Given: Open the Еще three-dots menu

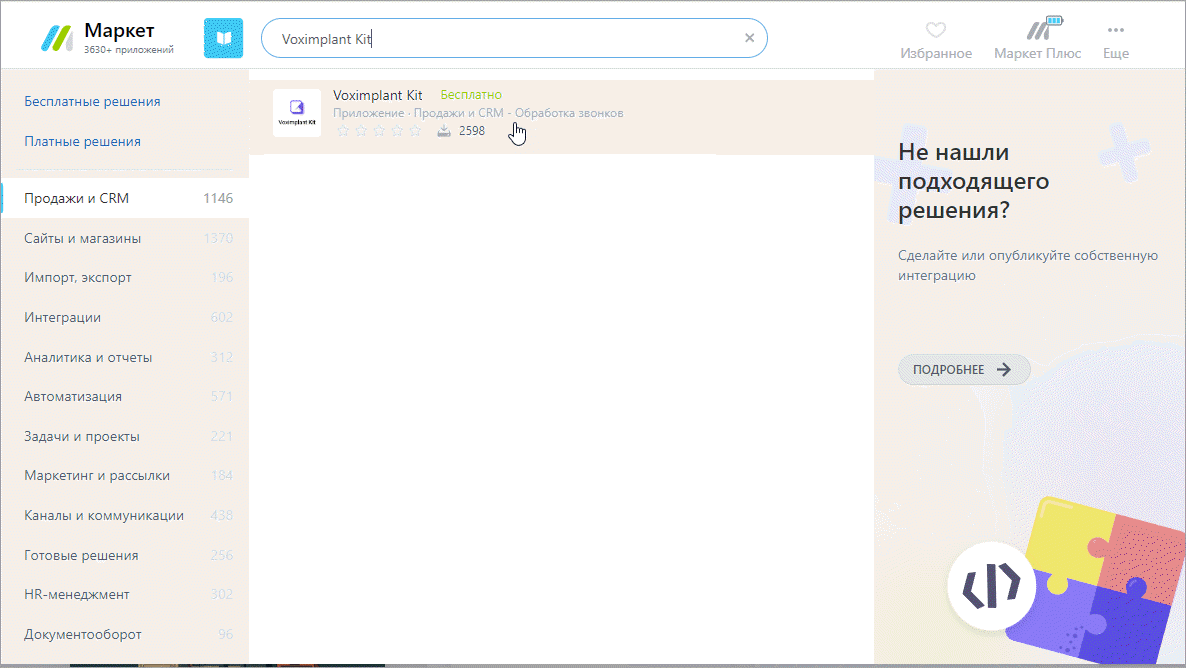Looking at the screenshot, I should [x=1116, y=30].
